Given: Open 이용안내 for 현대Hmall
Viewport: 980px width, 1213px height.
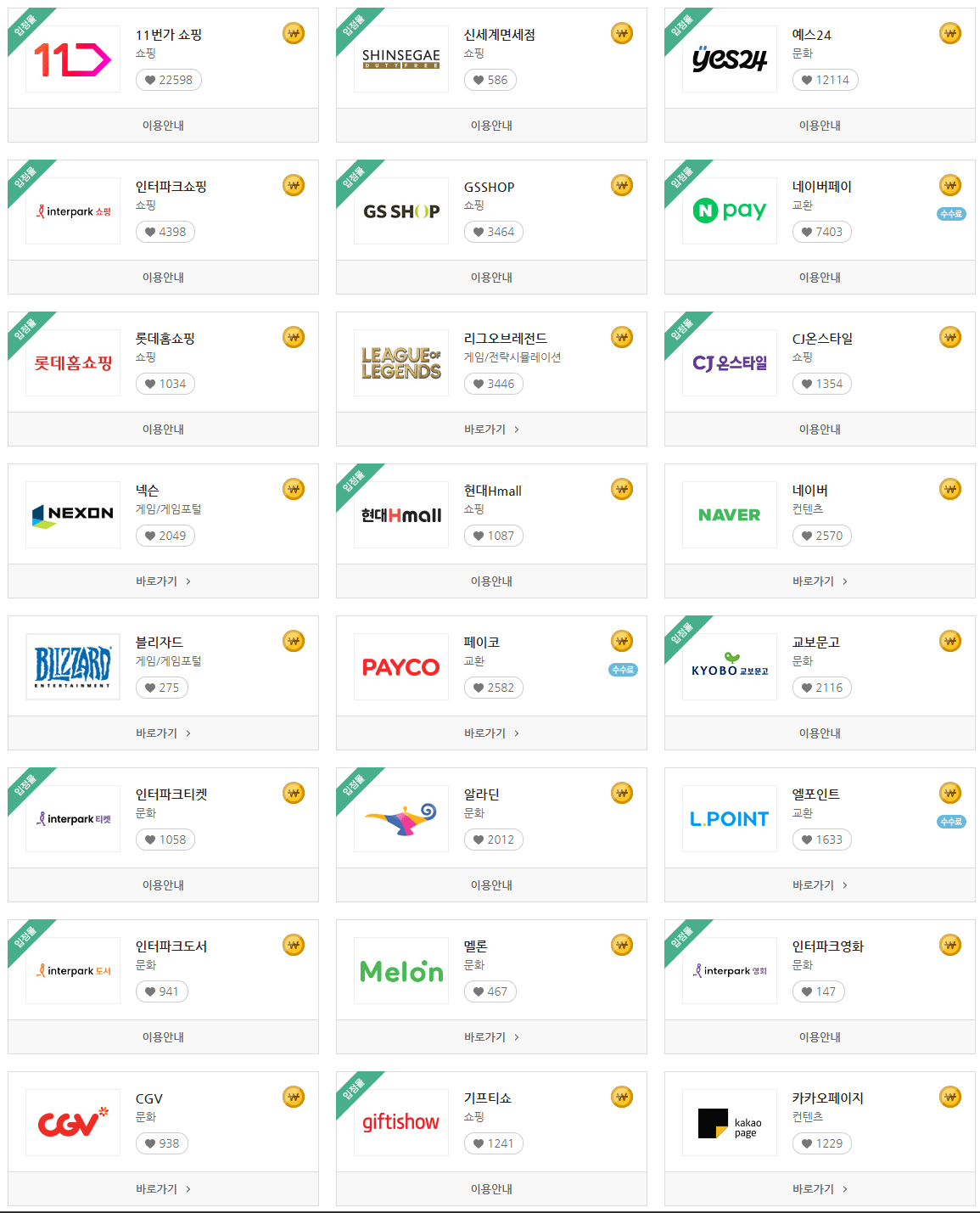Looking at the screenshot, I should [491, 581].
